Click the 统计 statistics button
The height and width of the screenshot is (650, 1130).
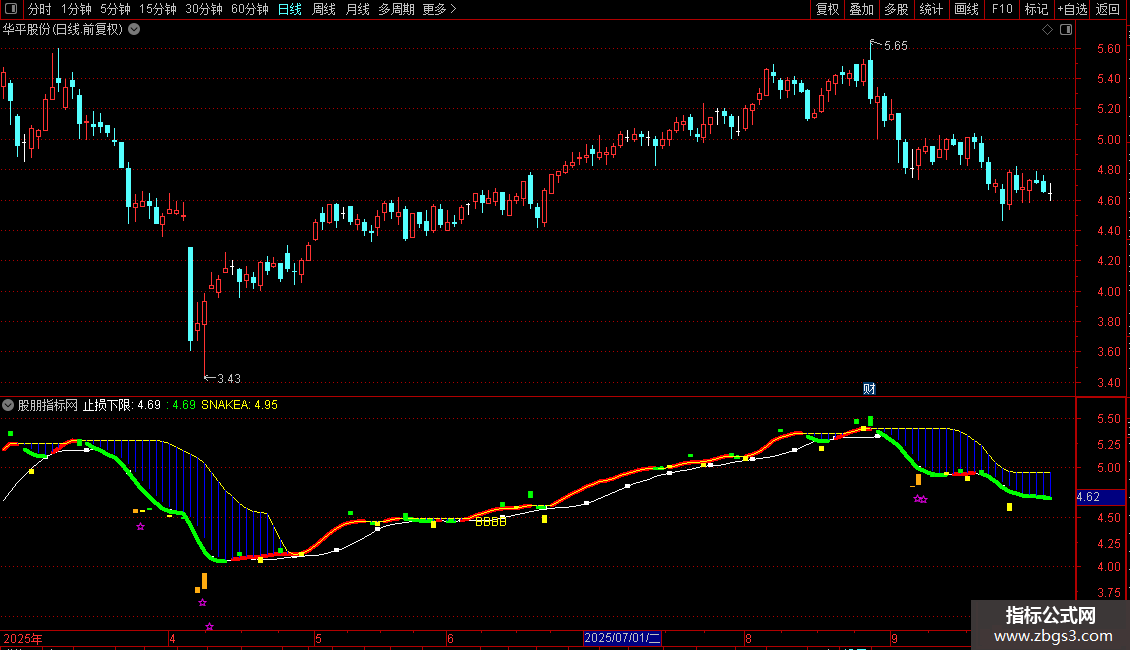point(931,9)
